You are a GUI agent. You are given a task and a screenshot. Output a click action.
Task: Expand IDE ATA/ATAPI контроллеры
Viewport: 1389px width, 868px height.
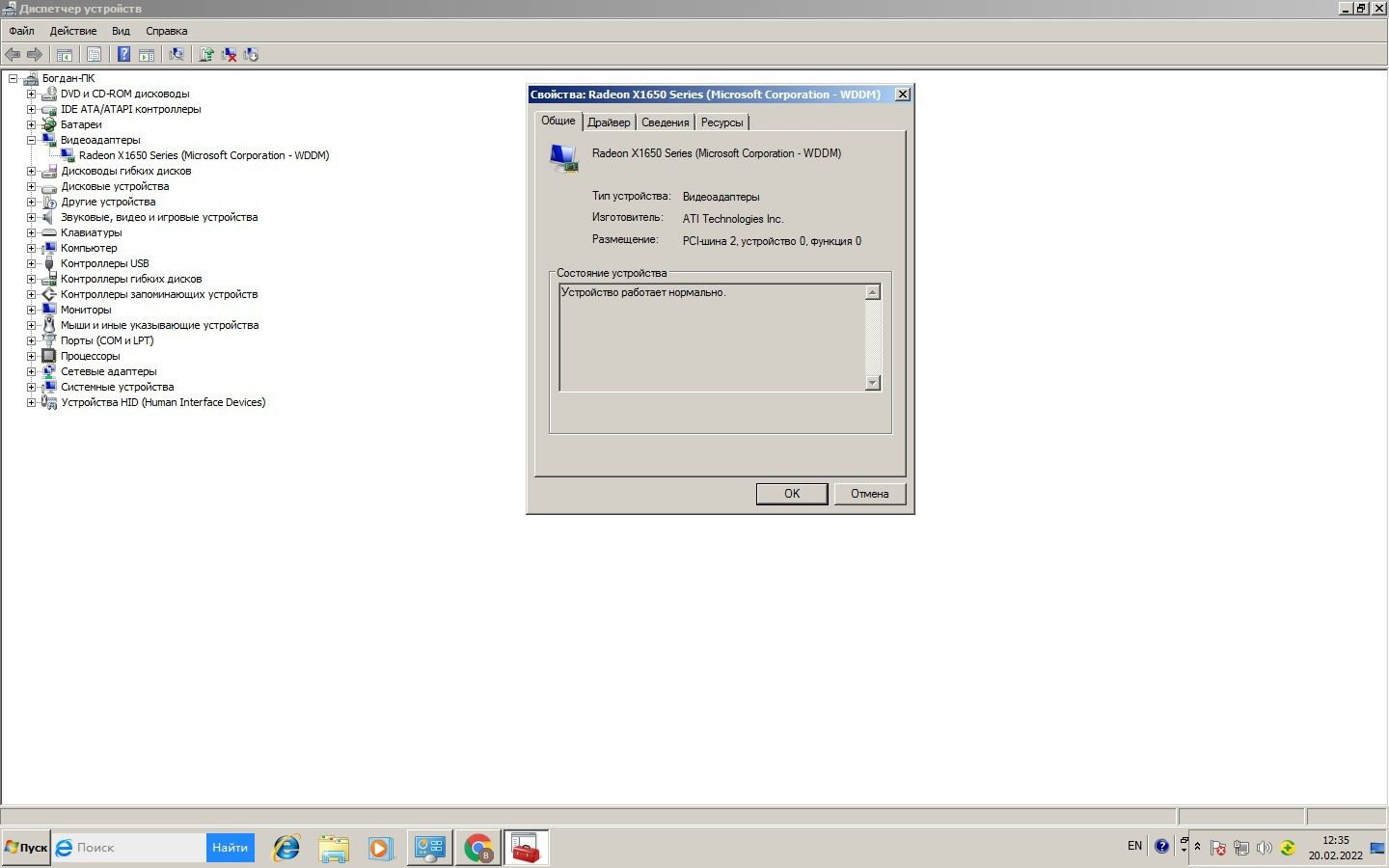[31, 109]
